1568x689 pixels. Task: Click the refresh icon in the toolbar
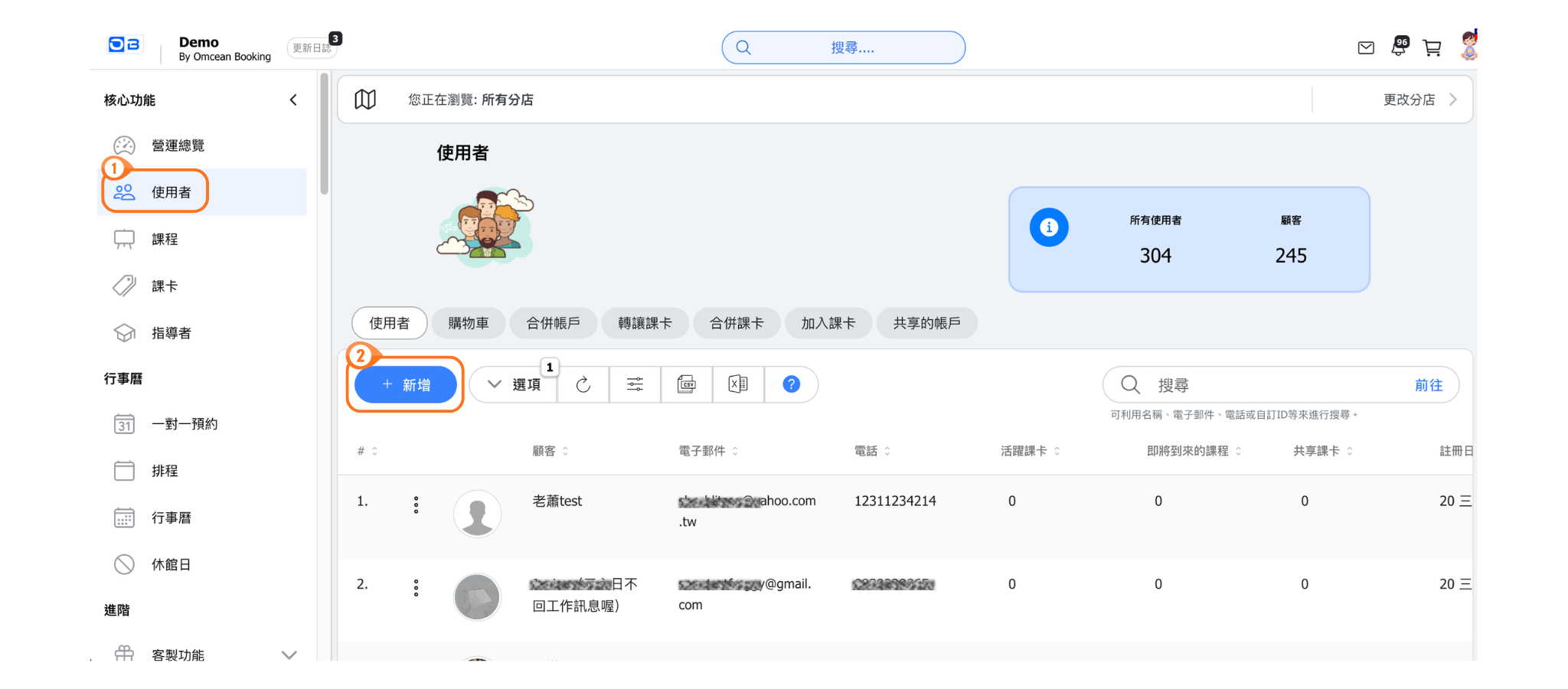pyautogui.click(x=583, y=384)
